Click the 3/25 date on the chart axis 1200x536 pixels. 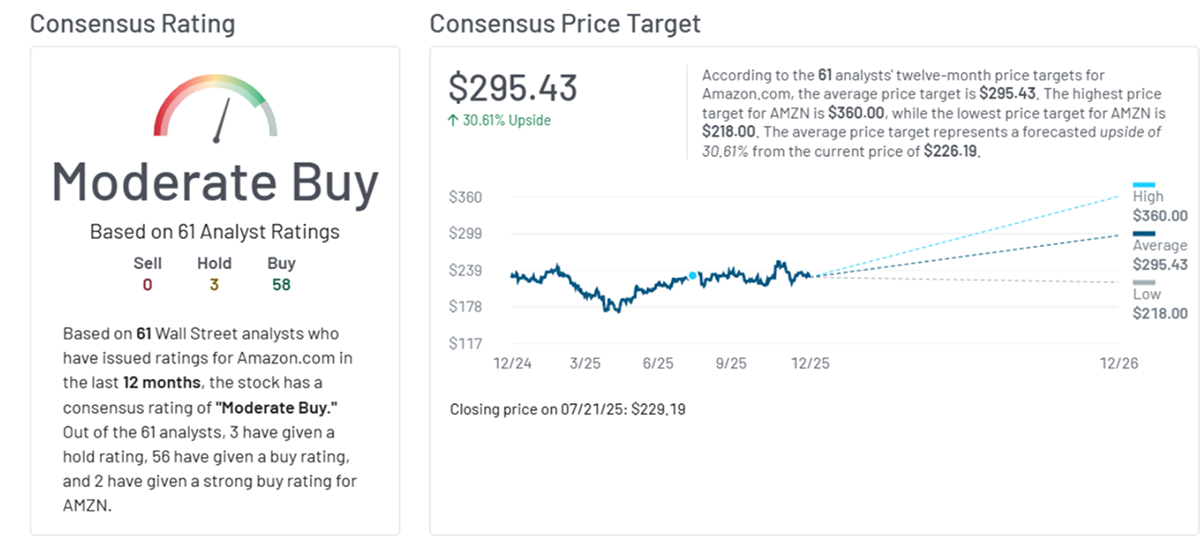(585, 364)
